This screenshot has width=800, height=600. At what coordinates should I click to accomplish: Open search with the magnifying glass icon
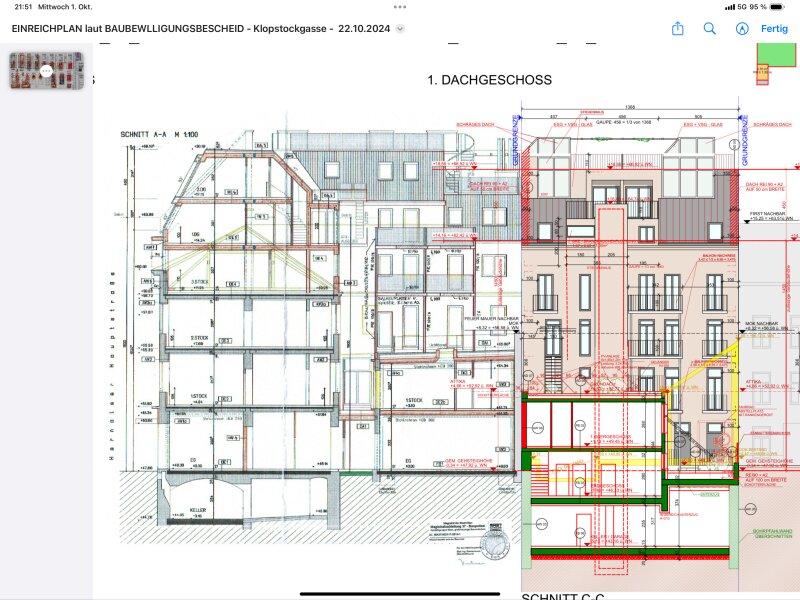coord(710,29)
